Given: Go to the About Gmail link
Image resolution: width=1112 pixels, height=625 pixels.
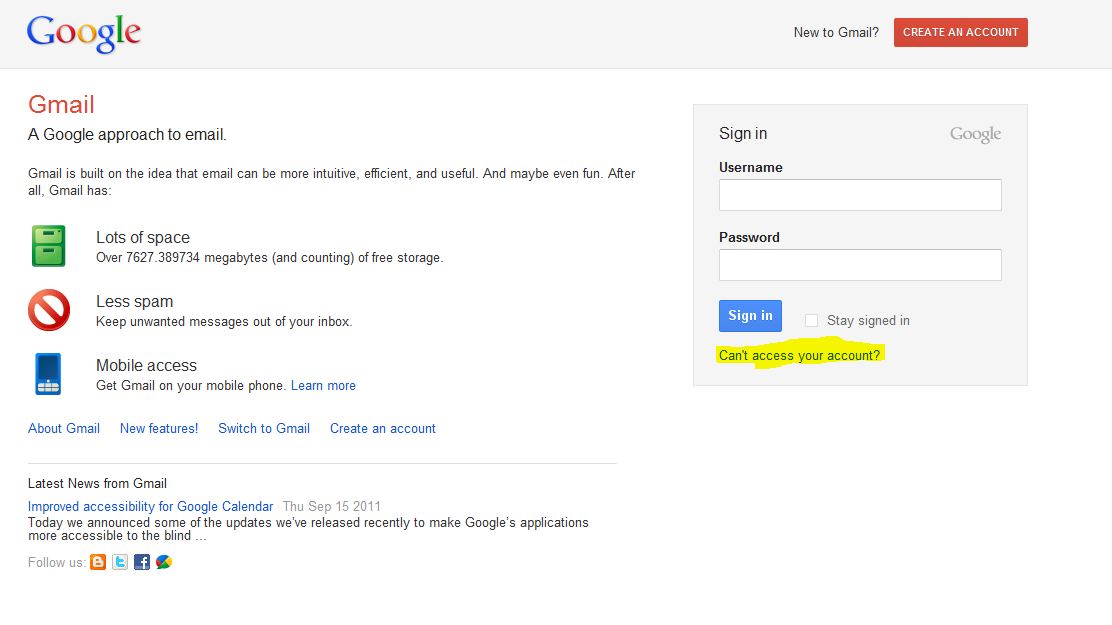Looking at the screenshot, I should [x=64, y=428].
